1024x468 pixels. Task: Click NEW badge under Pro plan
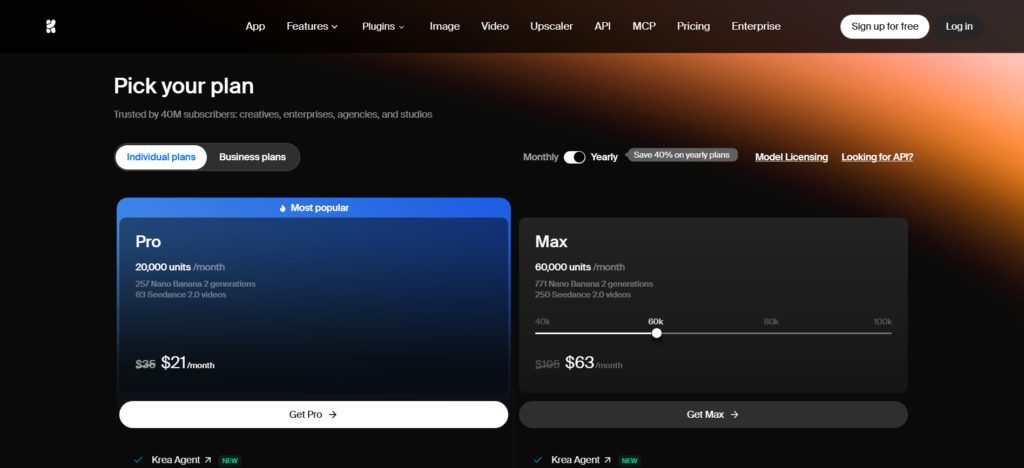click(x=230, y=461)
